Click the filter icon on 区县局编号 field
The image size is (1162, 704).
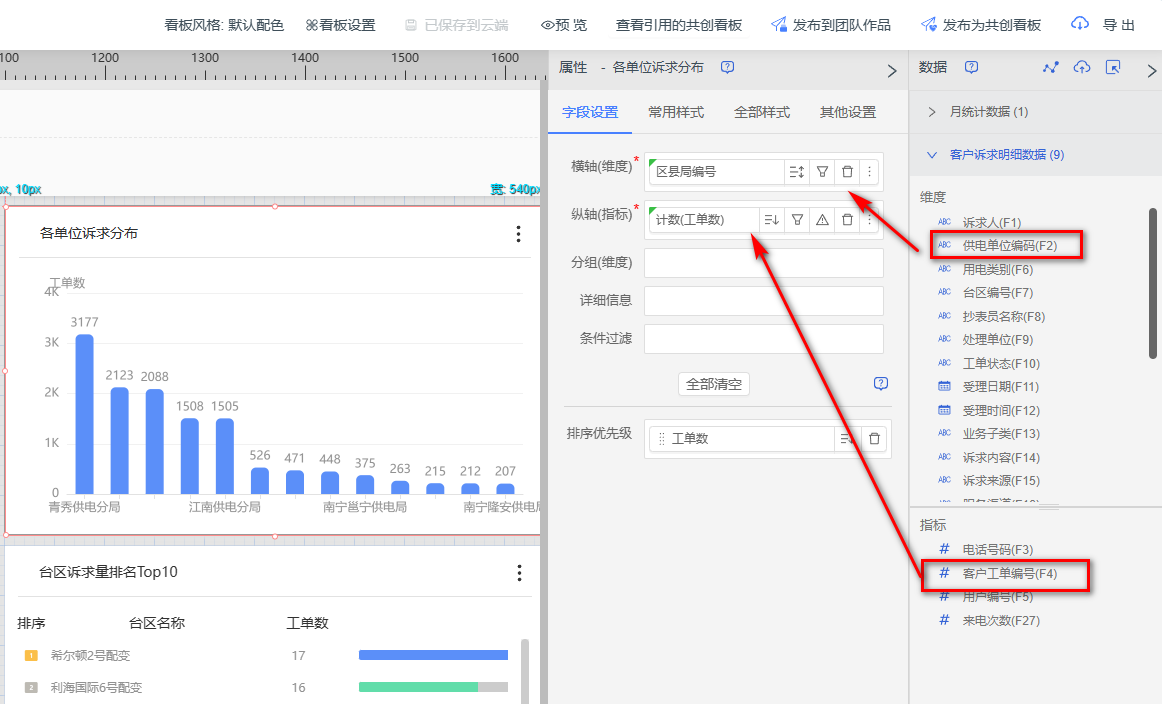click(x=822, y=172)
